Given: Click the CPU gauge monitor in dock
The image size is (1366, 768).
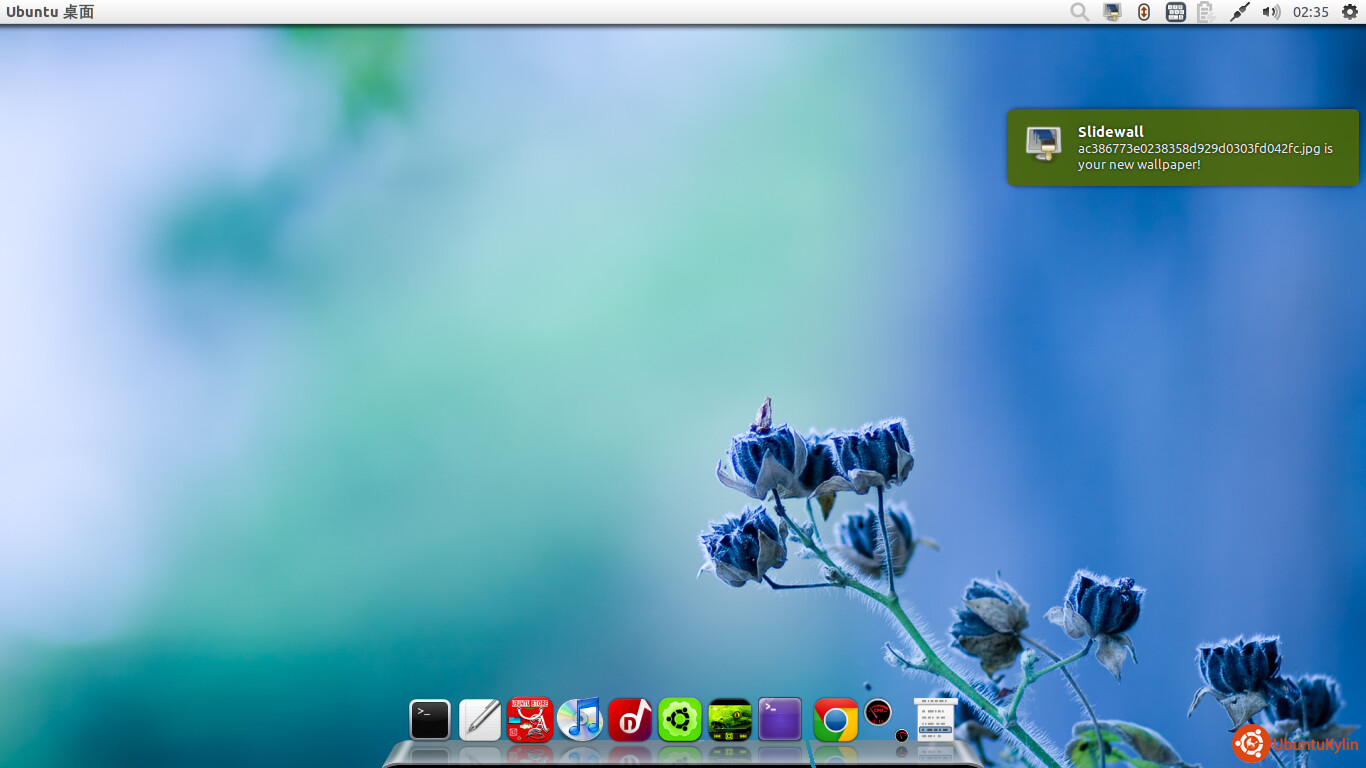Looking at the screenshot, I should [x=878, y=712].
